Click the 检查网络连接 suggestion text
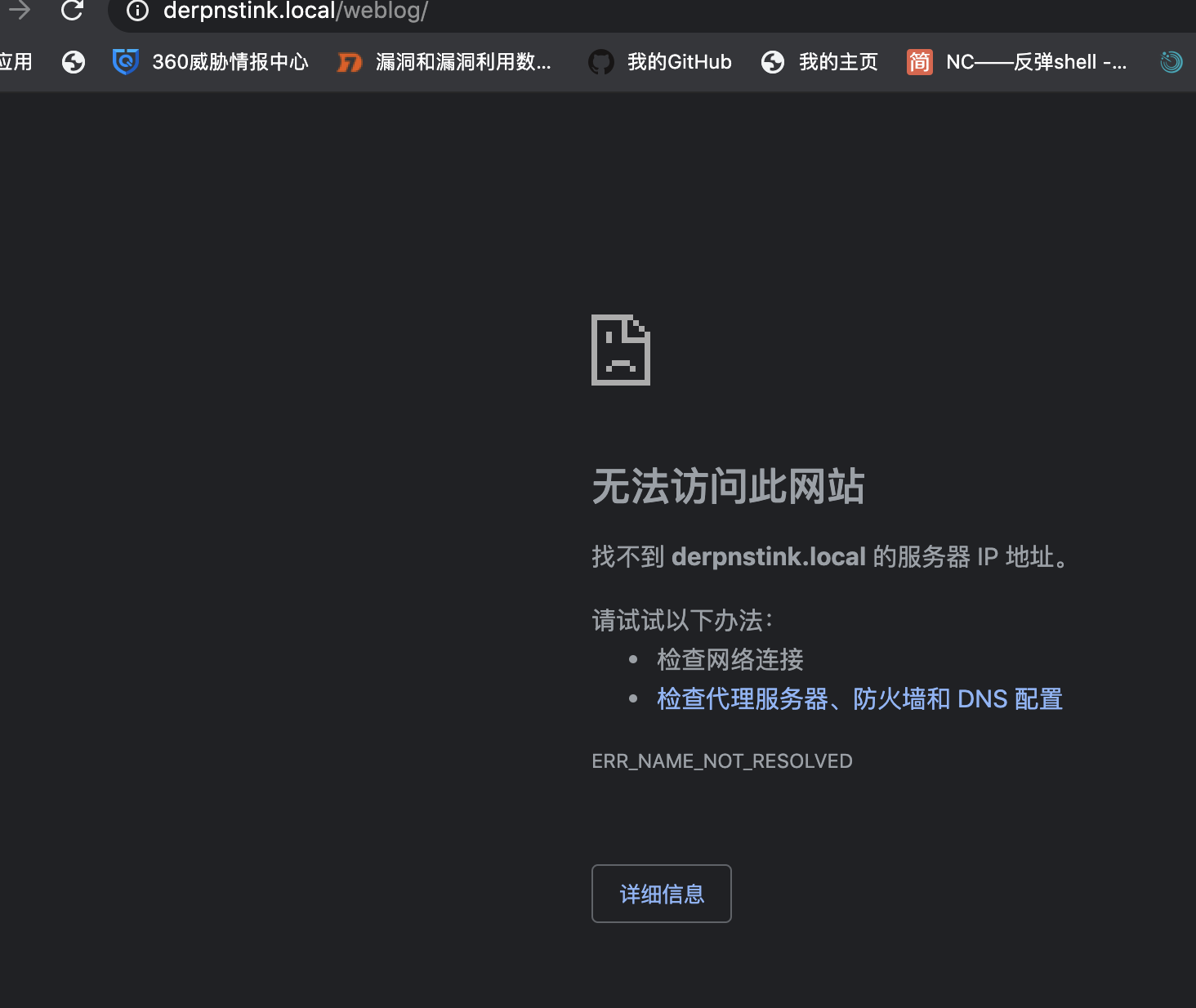1196x1008 pixels. coord(730,660)
